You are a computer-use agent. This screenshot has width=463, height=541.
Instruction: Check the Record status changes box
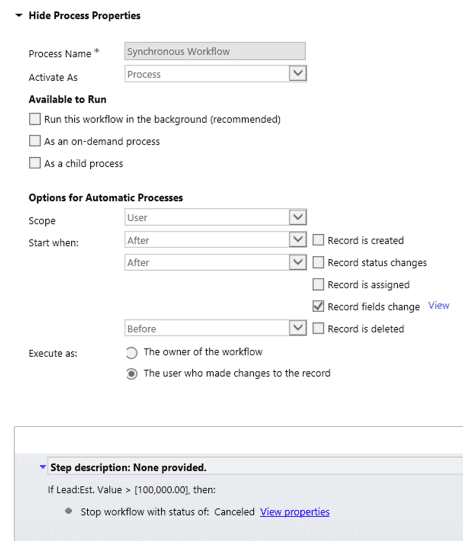coord(318,262)
